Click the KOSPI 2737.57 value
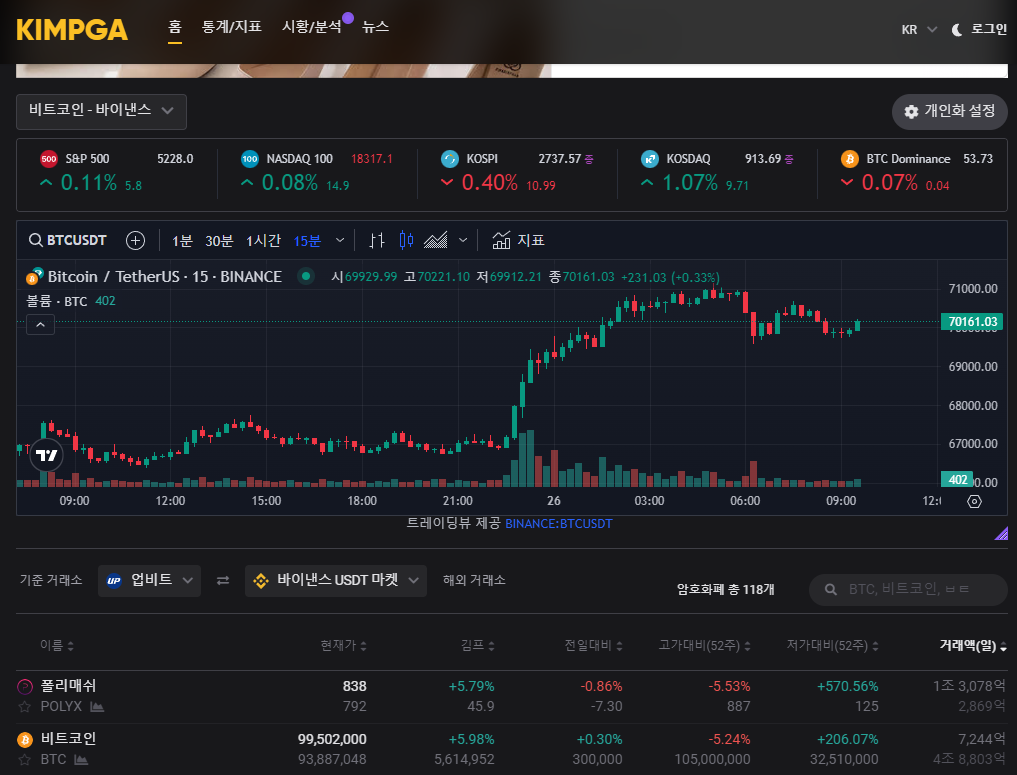Viewport: 1017px width, 775px height. (x=560, y=159)
